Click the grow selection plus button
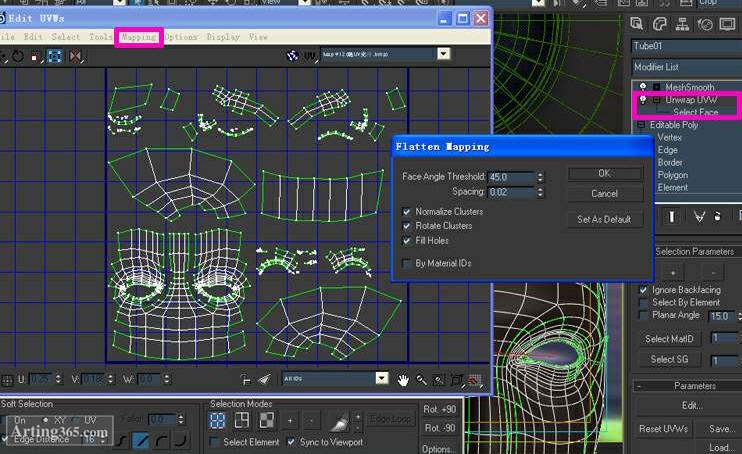Viewport: 742px width, 454px height. pos(290,420)
